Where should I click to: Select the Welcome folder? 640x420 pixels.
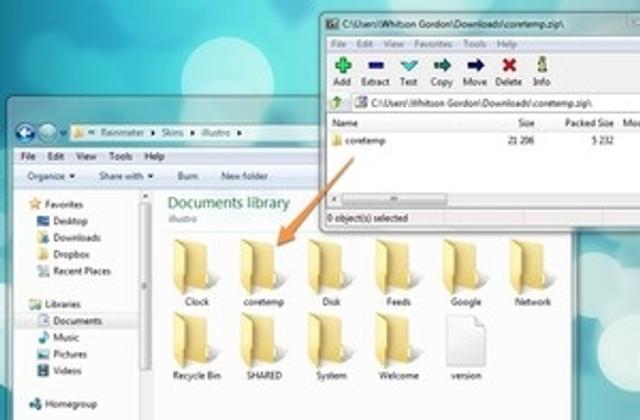coord(398,347)
